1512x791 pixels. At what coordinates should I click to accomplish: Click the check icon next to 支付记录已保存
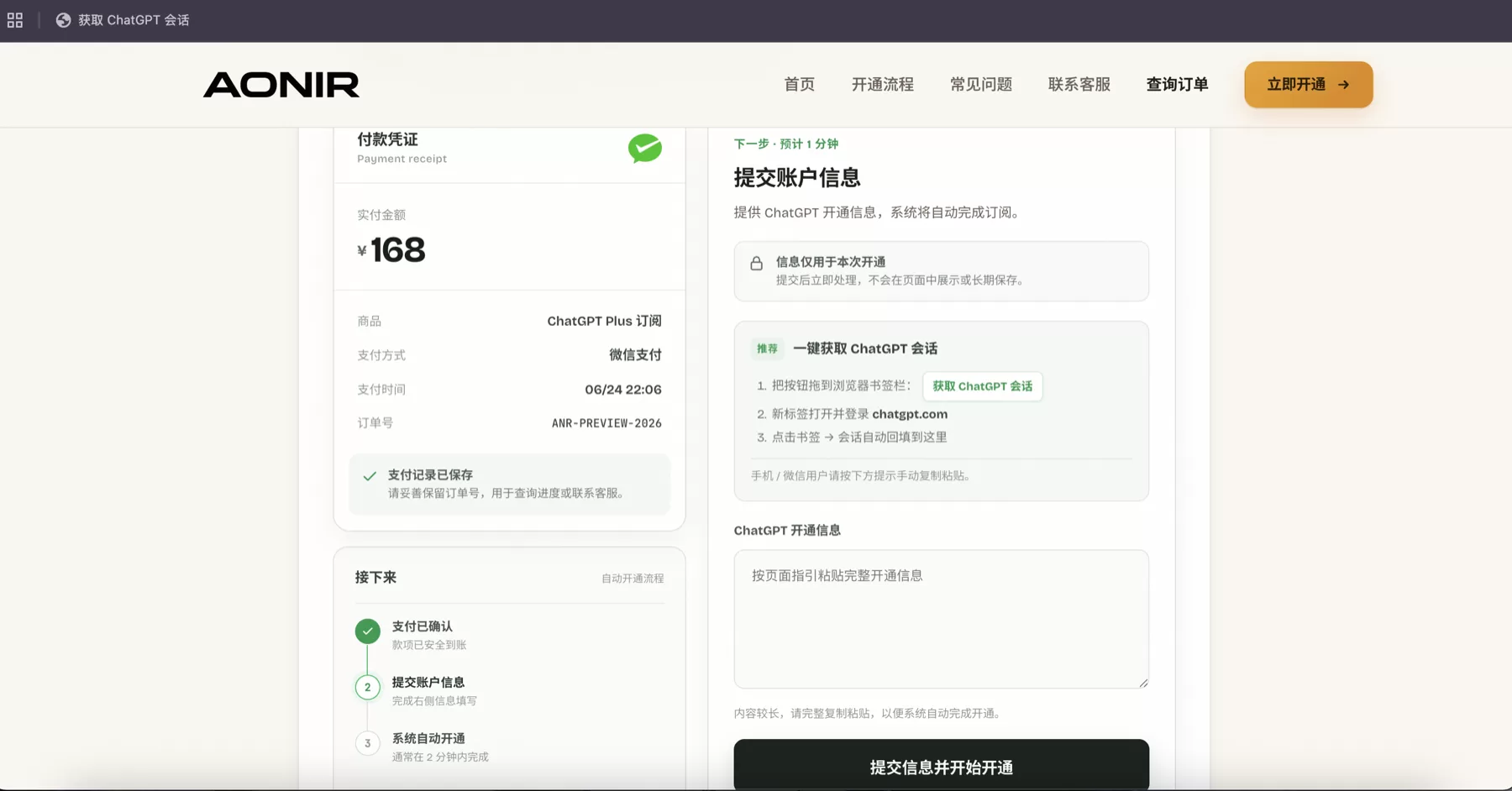[370, 476]
